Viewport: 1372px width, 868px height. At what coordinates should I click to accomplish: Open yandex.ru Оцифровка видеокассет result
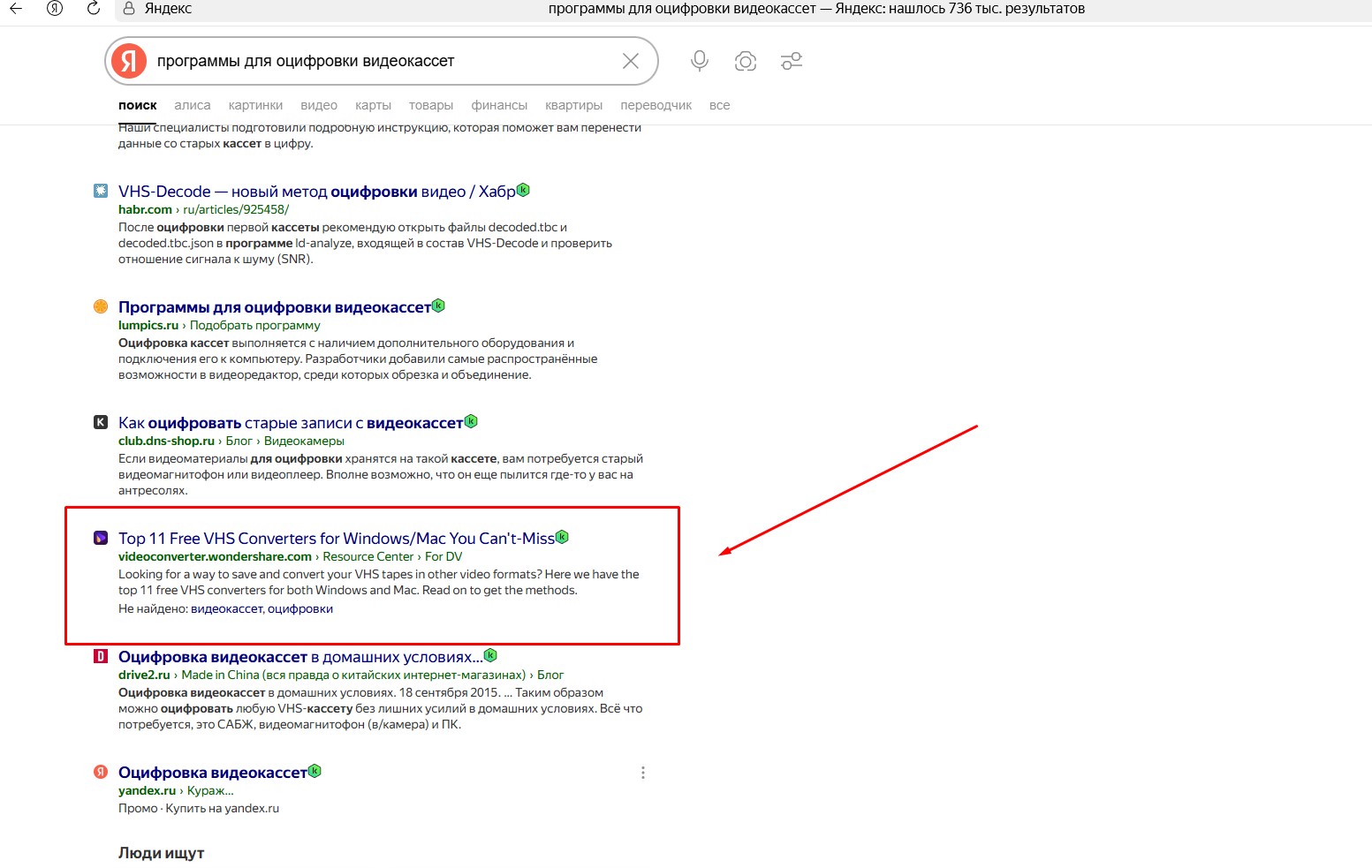coord(213,773)
